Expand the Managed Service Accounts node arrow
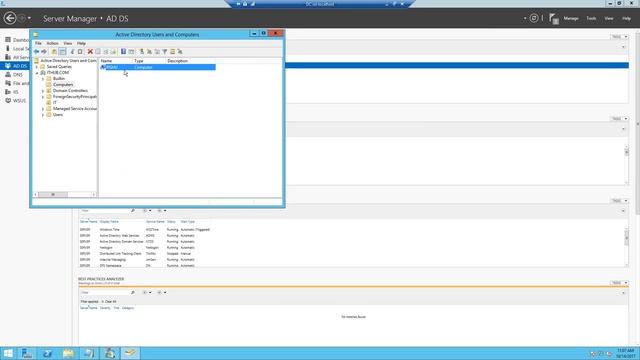The height and width of the screenshot is (360, 640). (x=43, y=109)
